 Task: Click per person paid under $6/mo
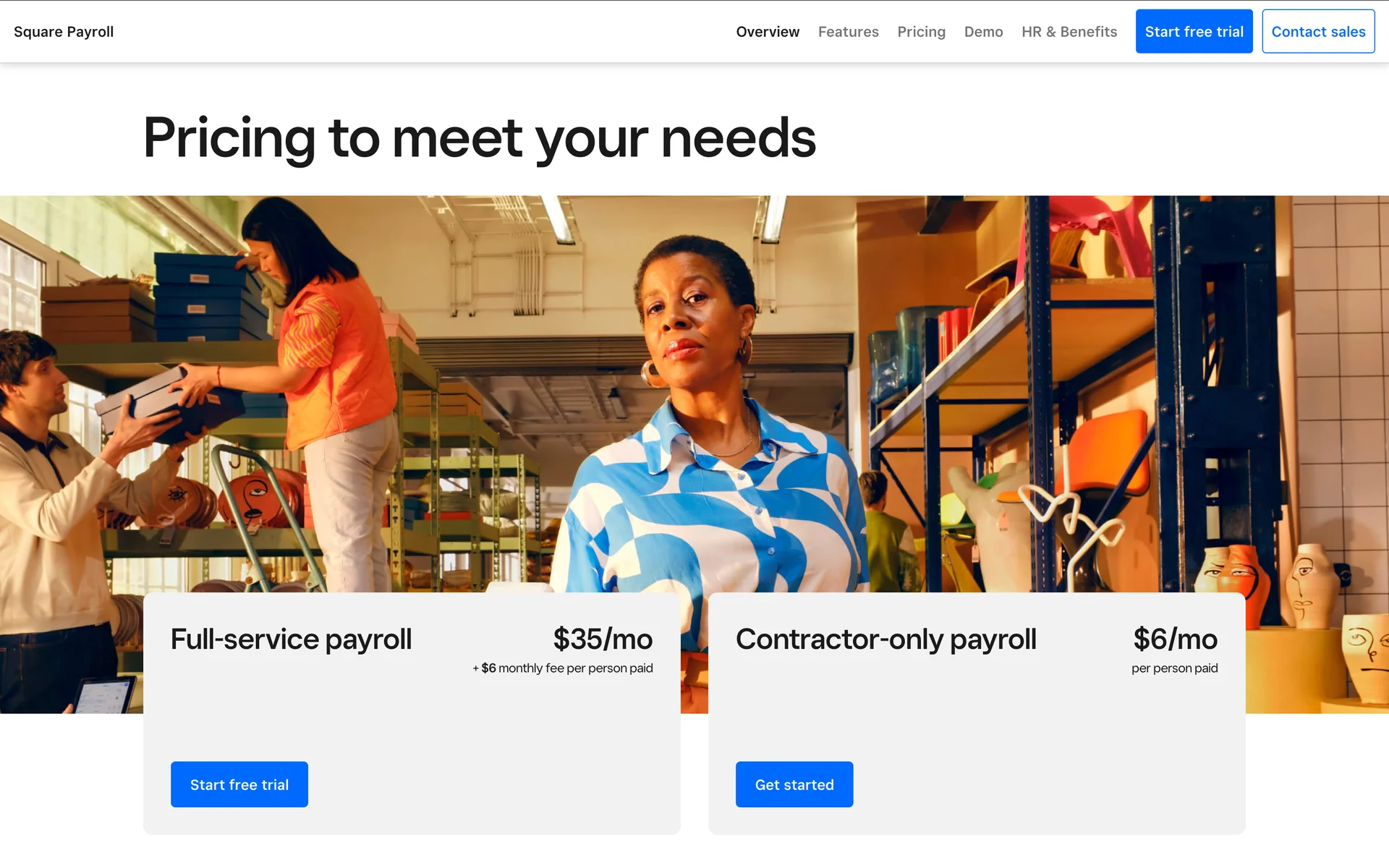click(1175, 668)
